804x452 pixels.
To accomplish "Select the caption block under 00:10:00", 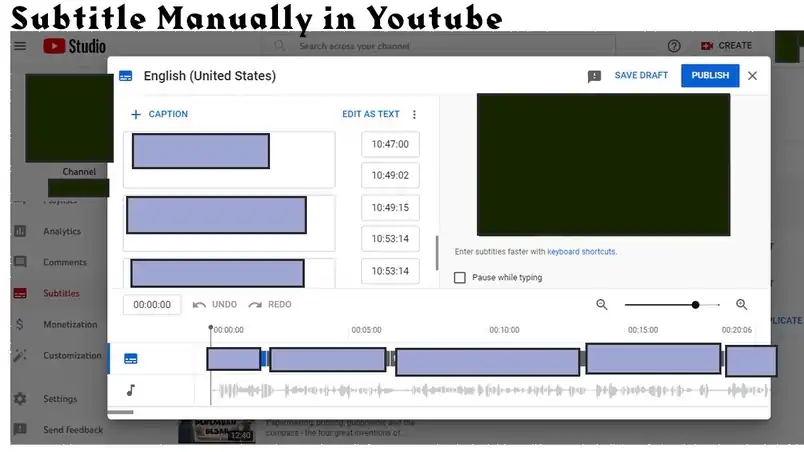I will pyautogui.click(x=488, y=362).
